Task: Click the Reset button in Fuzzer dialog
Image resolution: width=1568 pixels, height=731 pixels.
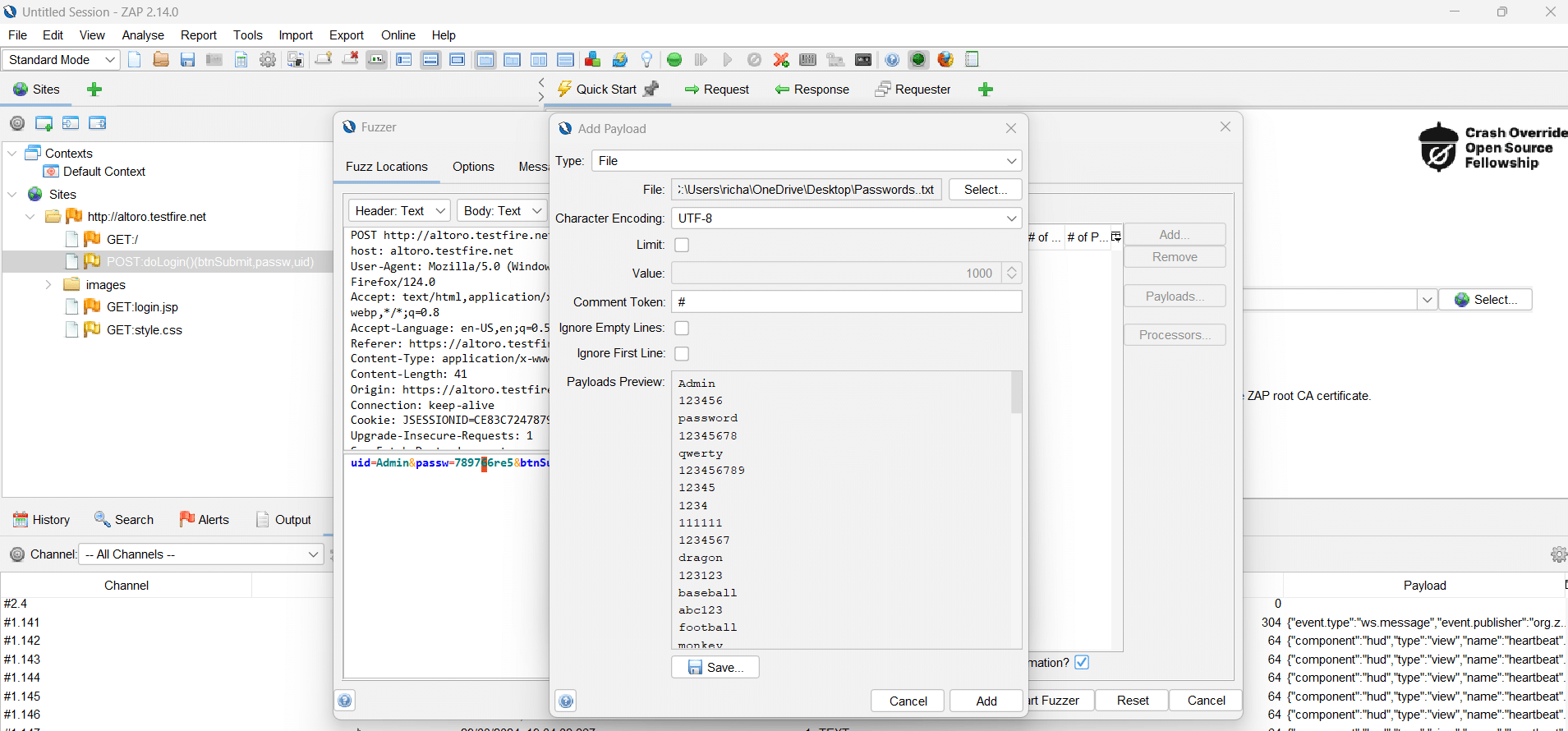Action: point(1133,700)
